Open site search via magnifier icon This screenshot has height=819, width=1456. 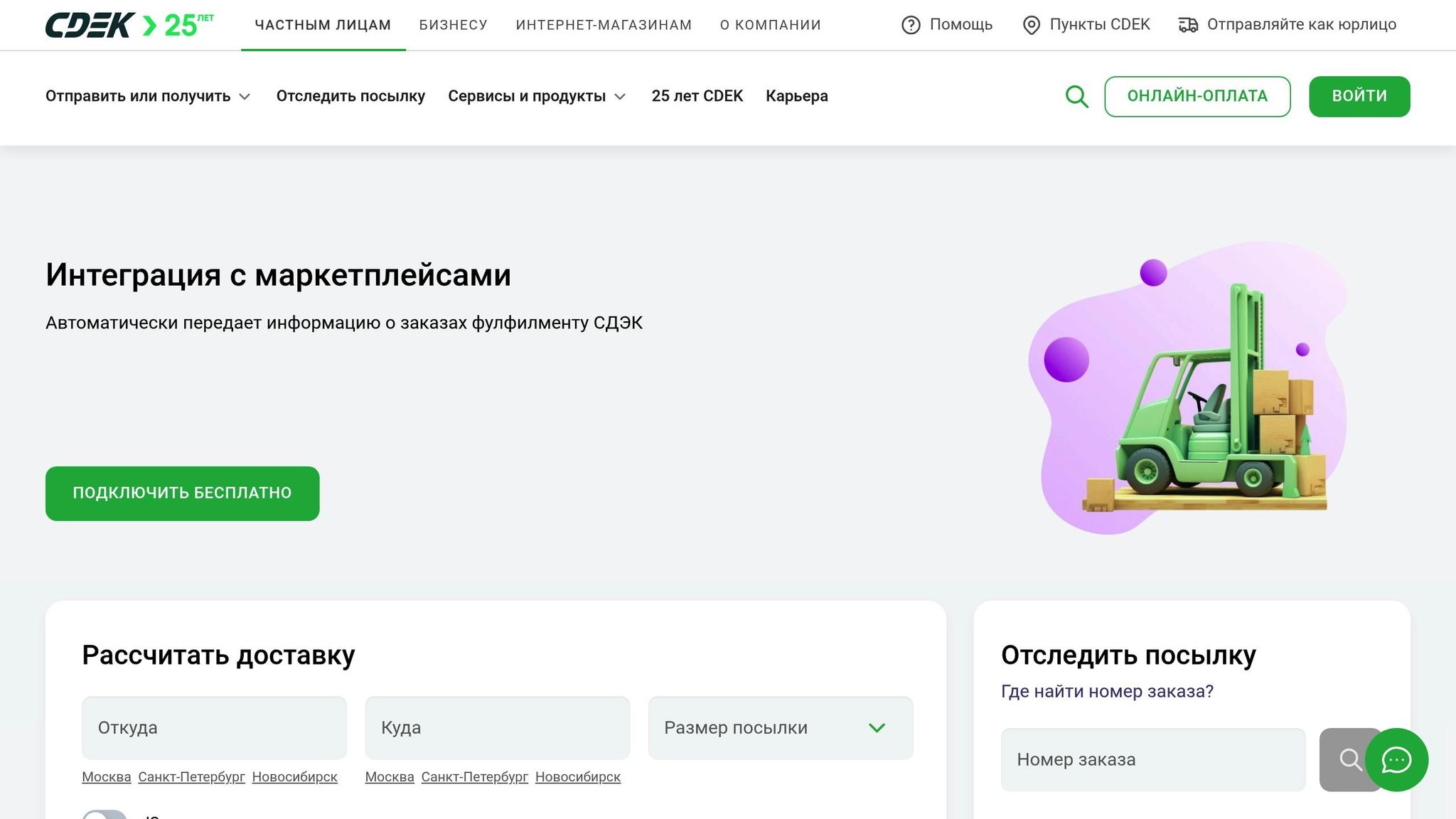(x=1076, y=96)
